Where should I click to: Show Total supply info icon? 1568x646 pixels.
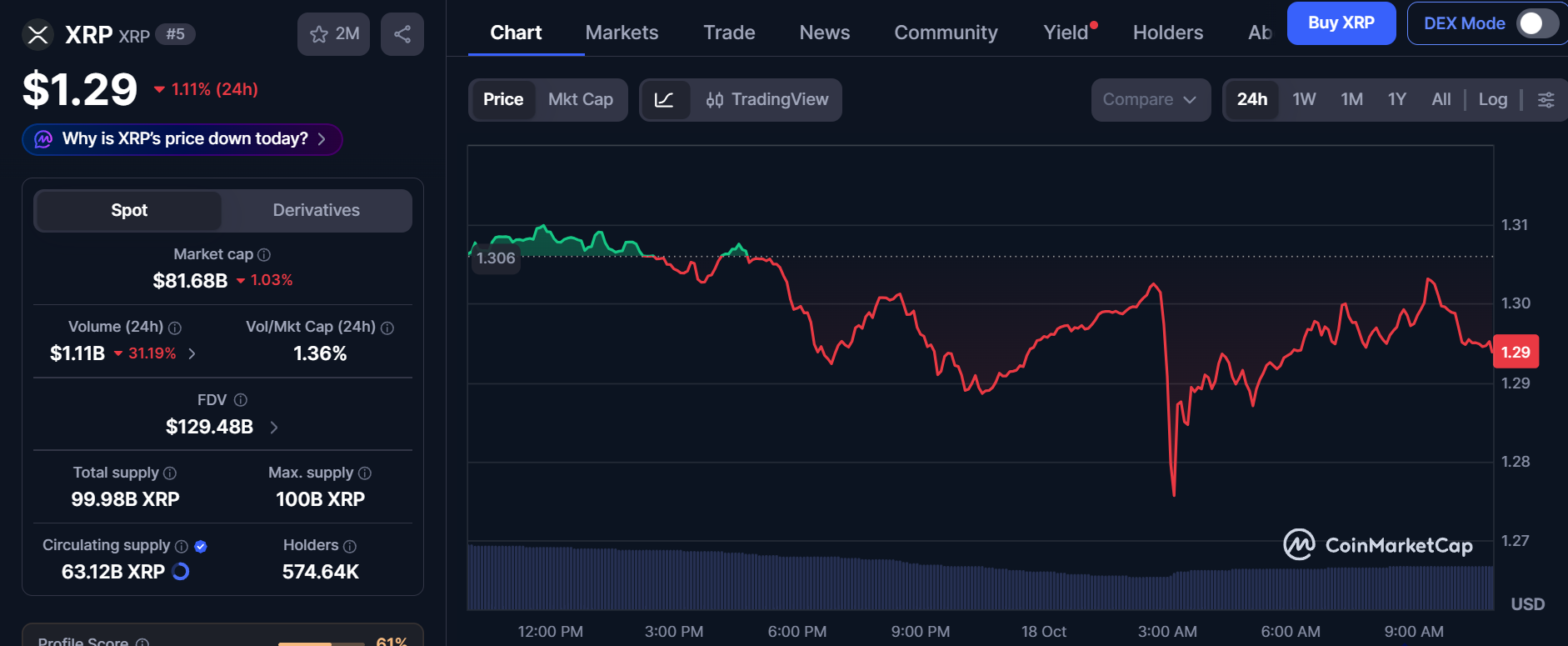[170, 473]
